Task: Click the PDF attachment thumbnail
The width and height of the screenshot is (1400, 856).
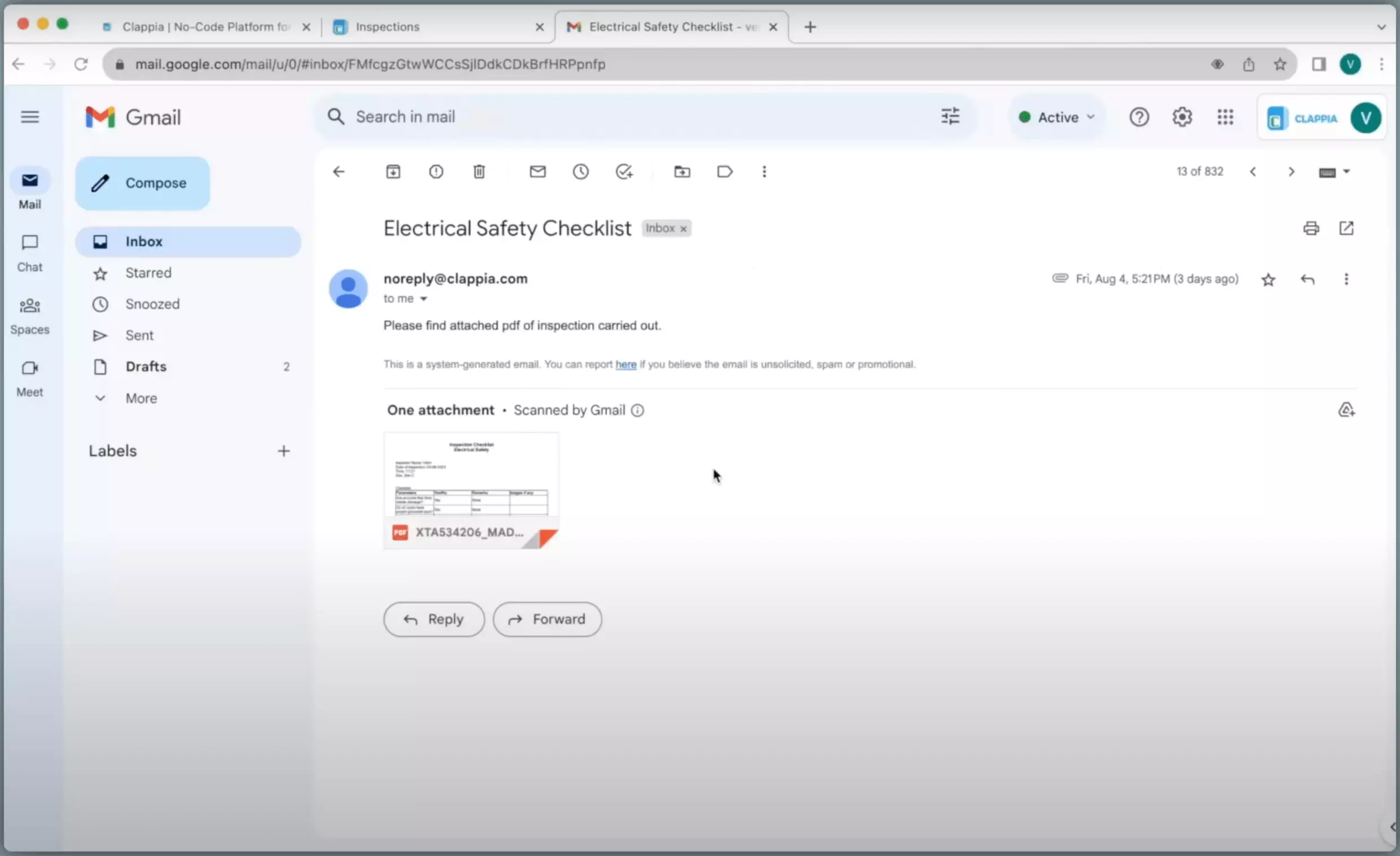Action: 470,488
